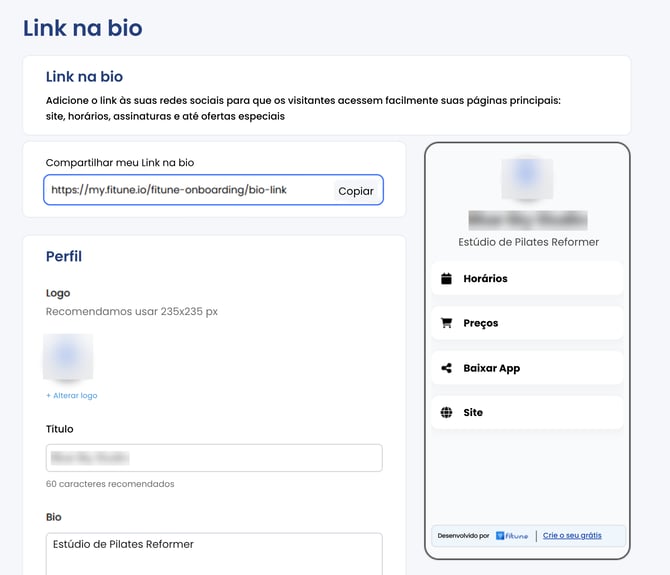
Task: Click the Alterar logo link
Action: (x=71, y=396)
